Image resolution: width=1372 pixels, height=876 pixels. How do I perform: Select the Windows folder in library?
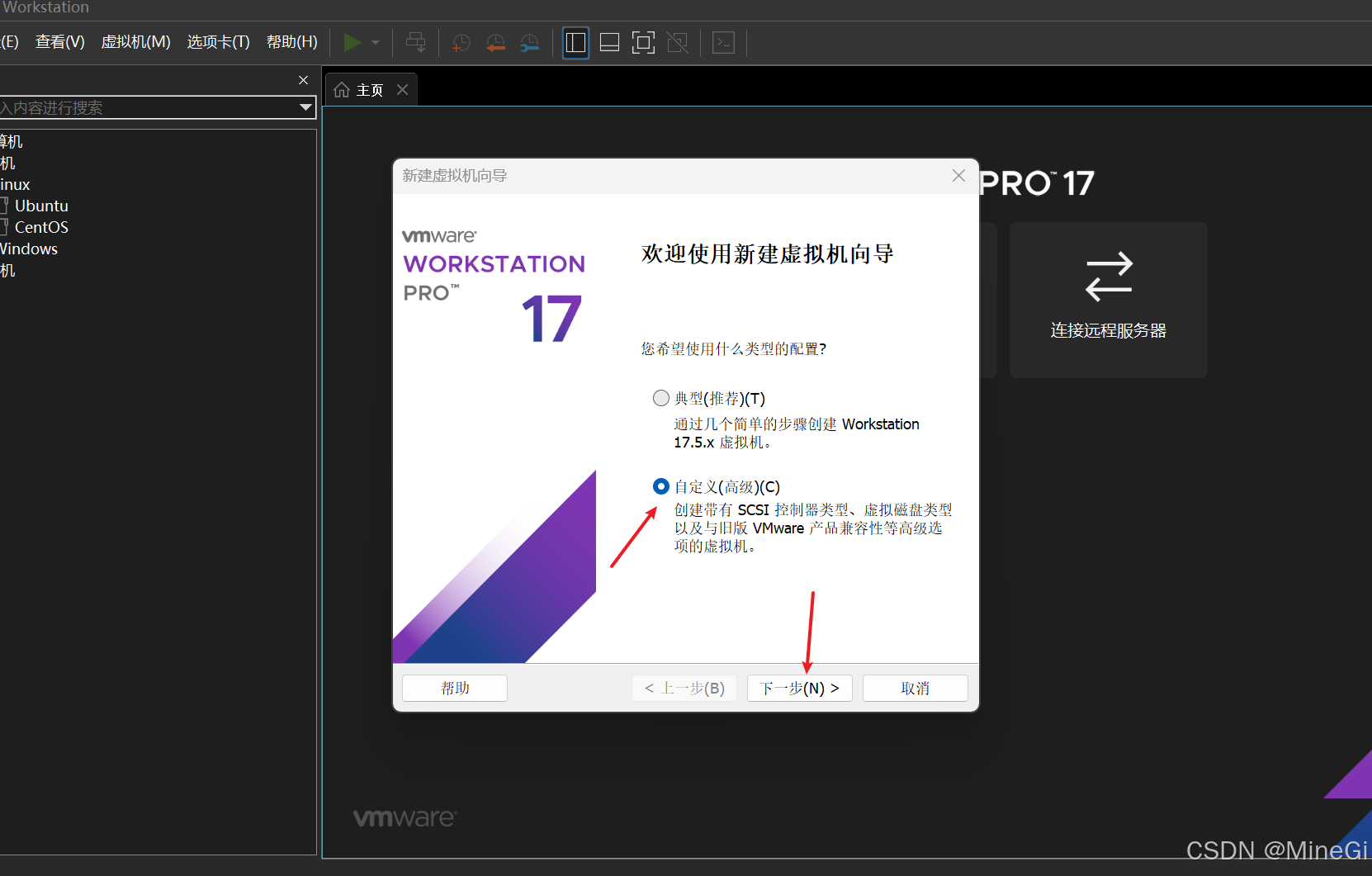(x=29, y=249)
